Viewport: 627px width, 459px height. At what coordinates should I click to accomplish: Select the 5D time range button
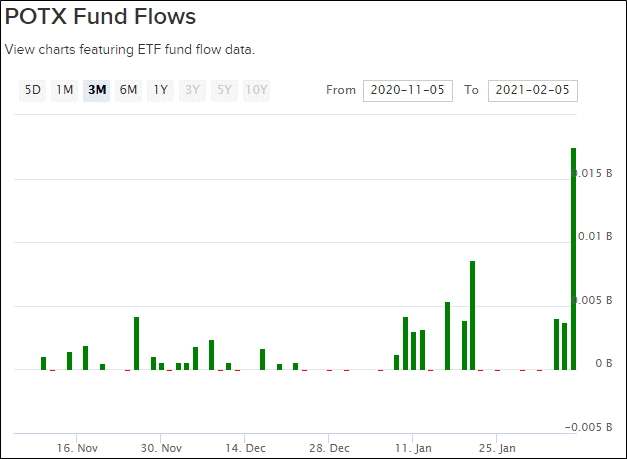coord(32,90)
